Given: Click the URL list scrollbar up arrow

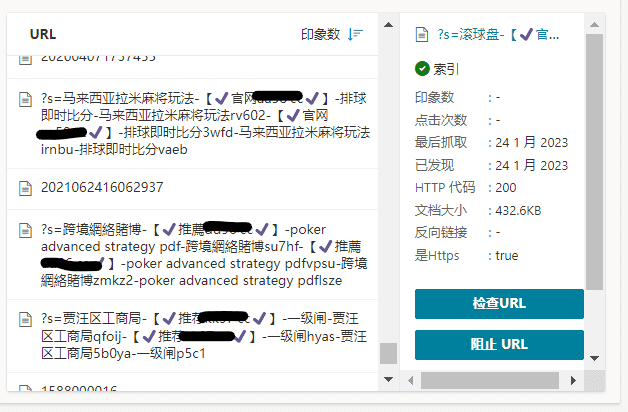Looking at the screenshot, I should (x=388, y=25).
